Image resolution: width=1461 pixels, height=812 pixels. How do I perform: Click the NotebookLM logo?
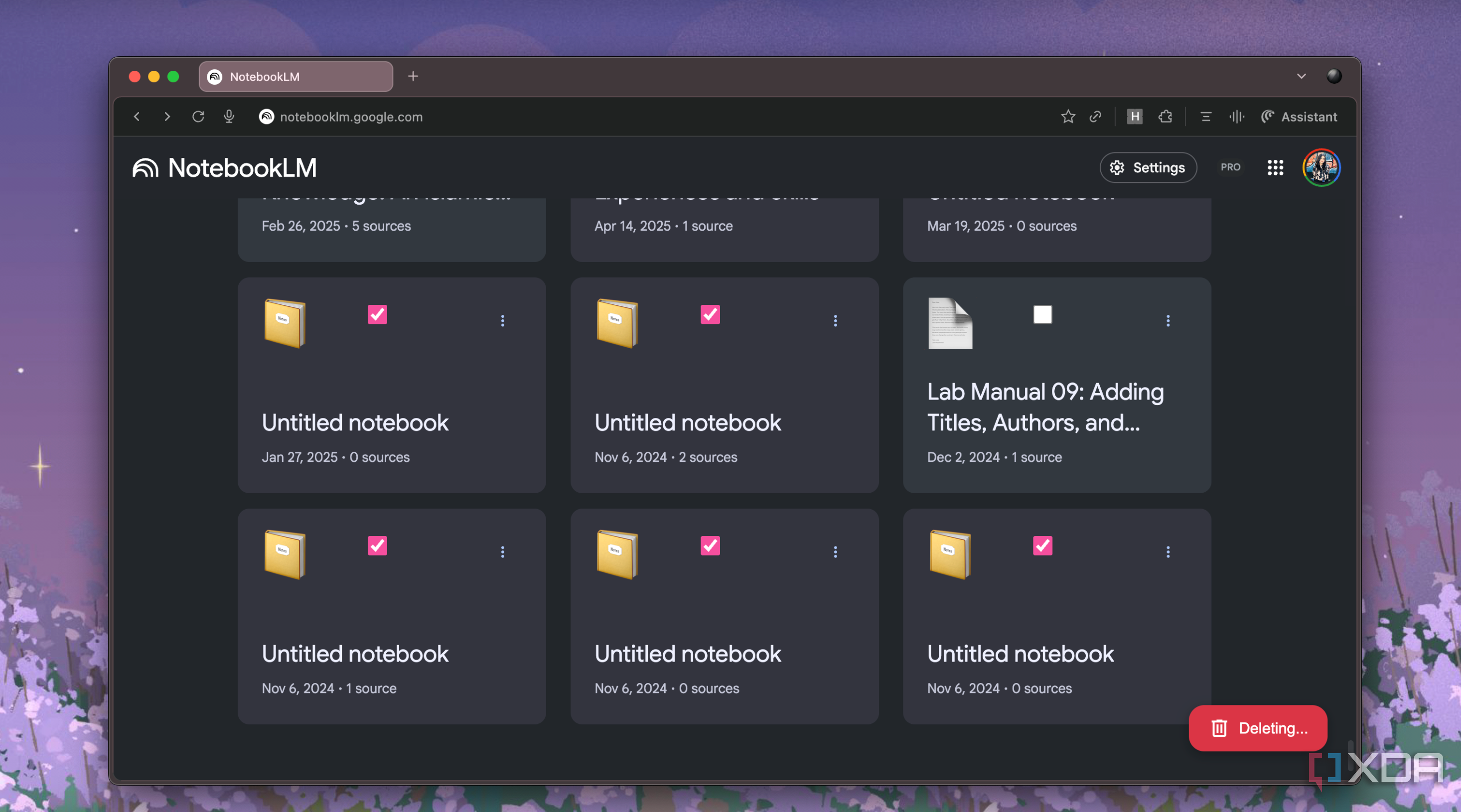tap(225, 168)
